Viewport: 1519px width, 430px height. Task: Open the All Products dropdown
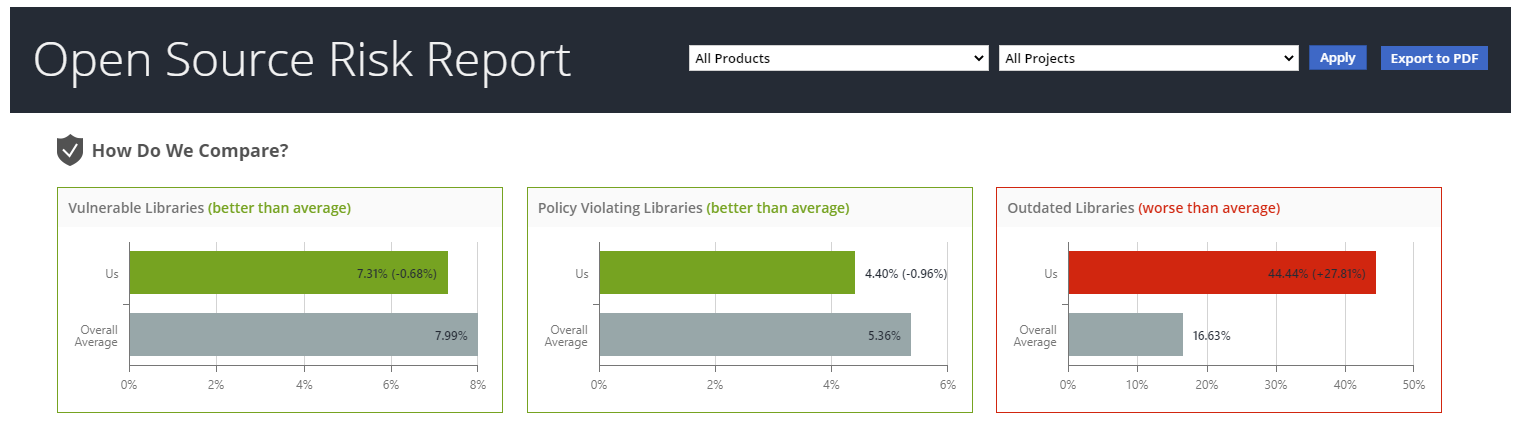tap(838, 58)
